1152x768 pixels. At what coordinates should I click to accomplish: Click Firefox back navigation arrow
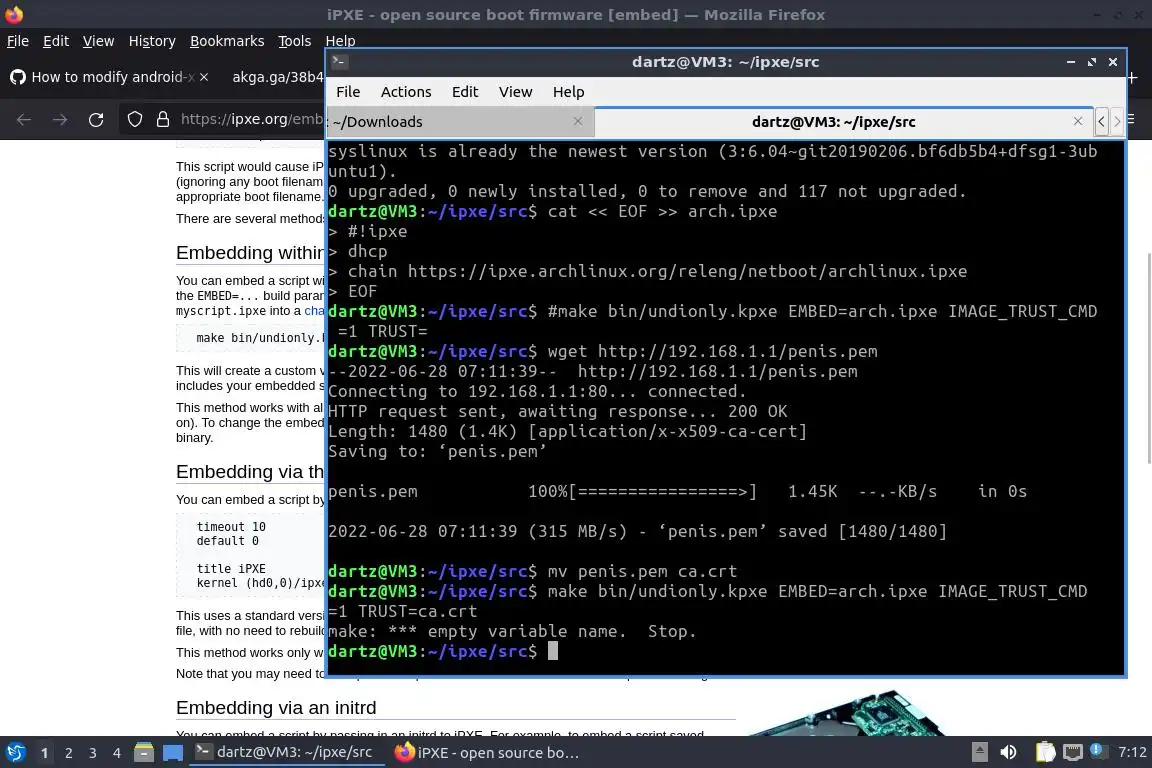(x=24, y=120)
